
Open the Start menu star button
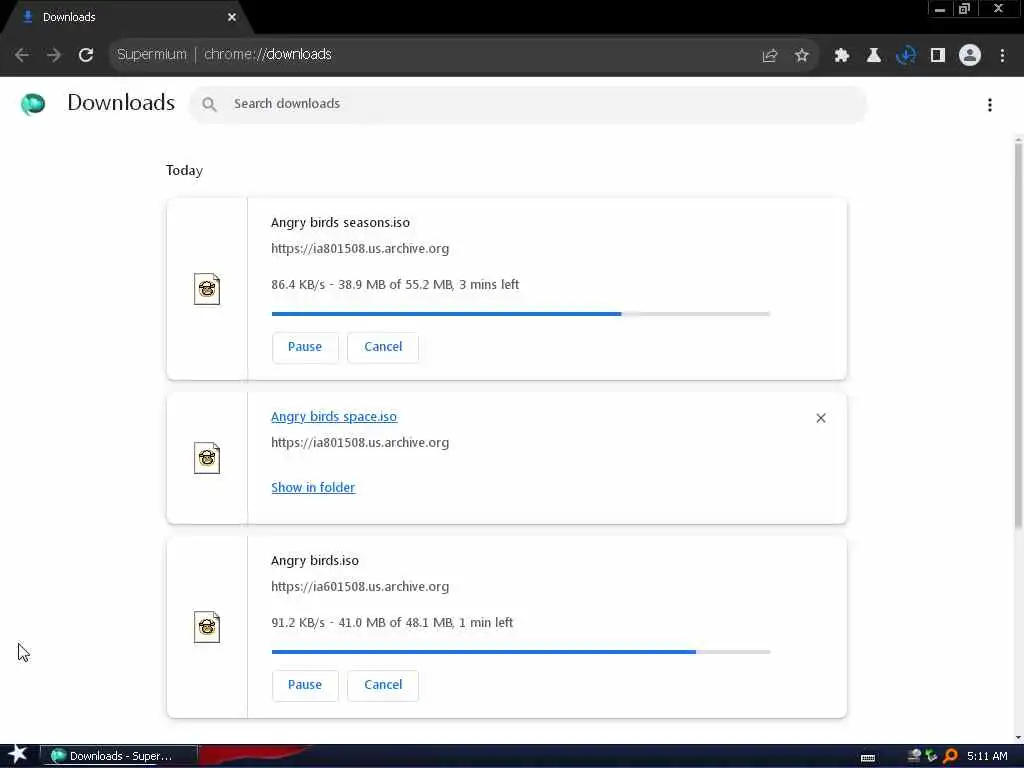pos(18,755)
